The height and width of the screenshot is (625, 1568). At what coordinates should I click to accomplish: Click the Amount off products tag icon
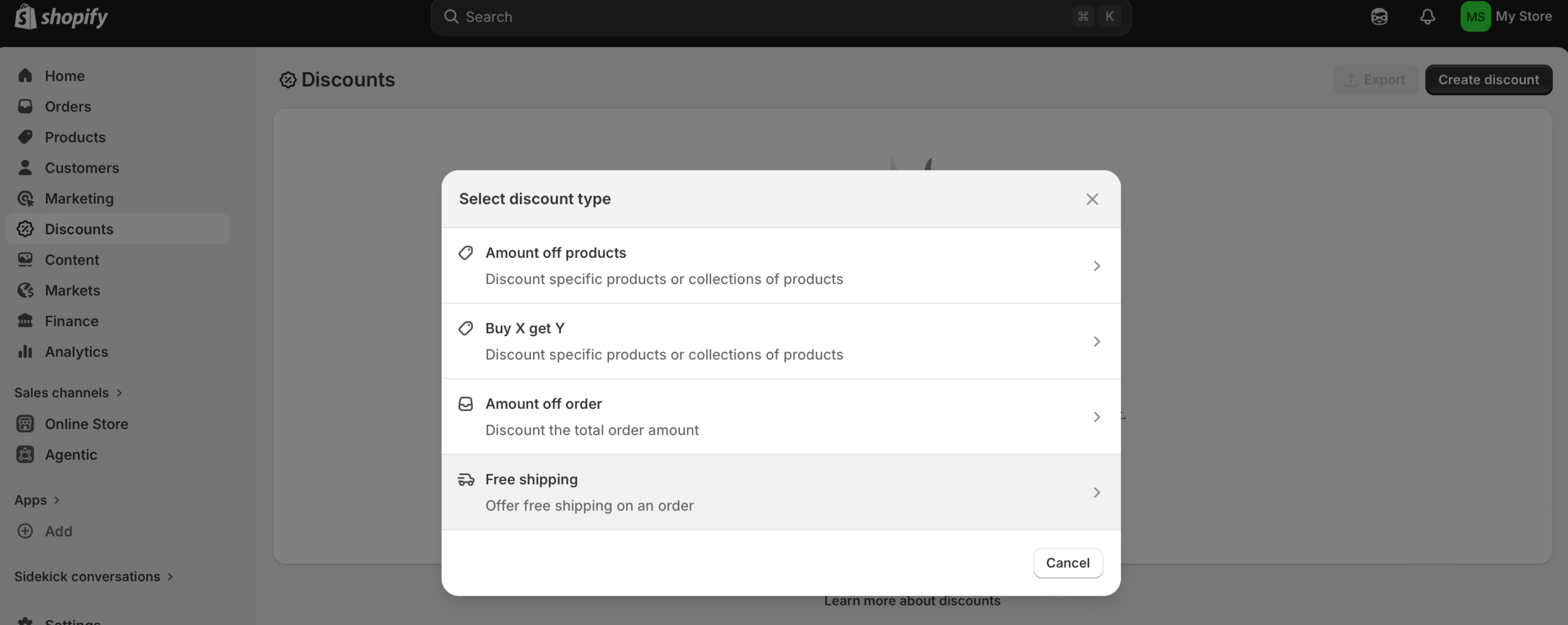pos(466,253)
